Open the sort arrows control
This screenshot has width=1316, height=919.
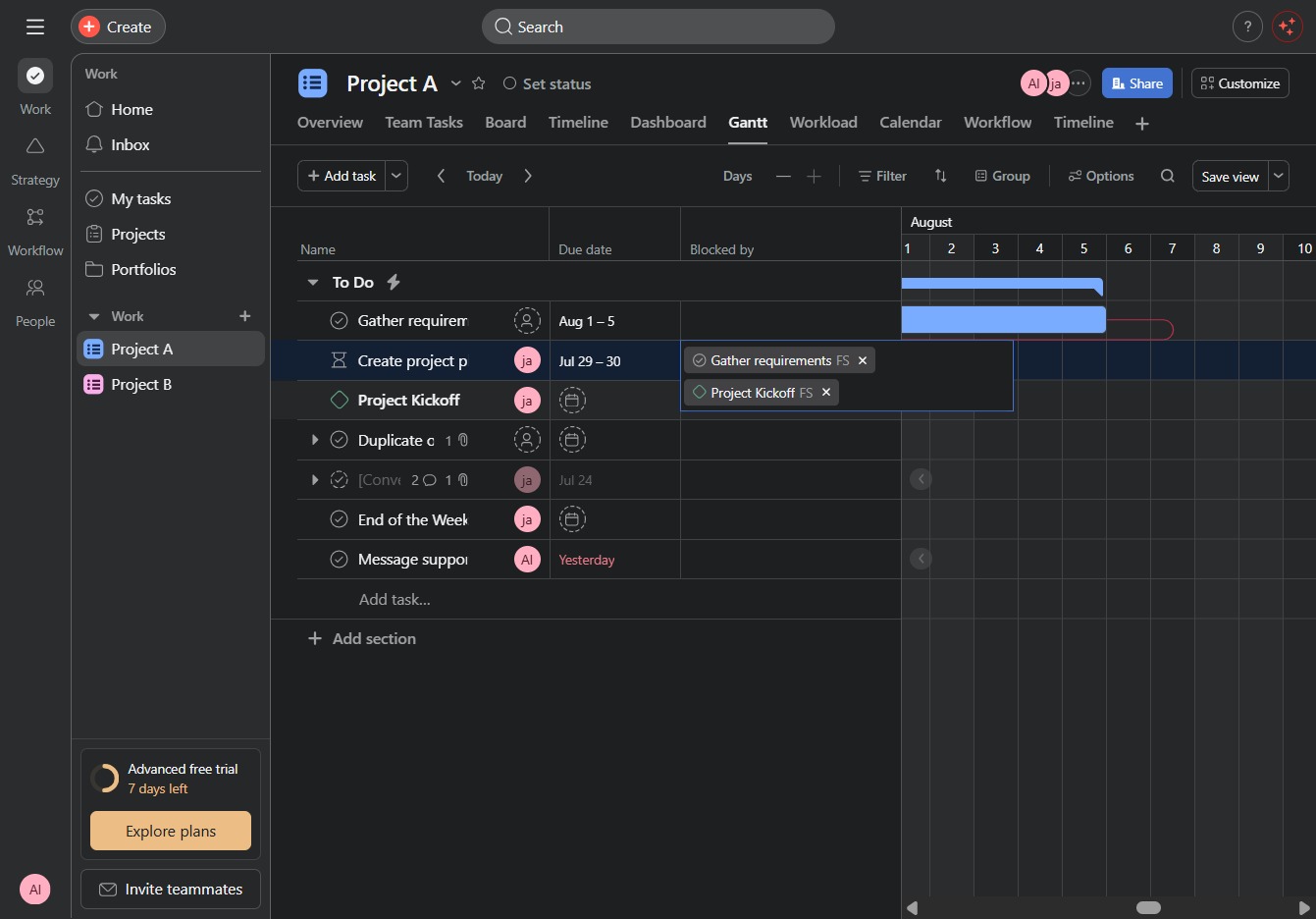point(940,176)
